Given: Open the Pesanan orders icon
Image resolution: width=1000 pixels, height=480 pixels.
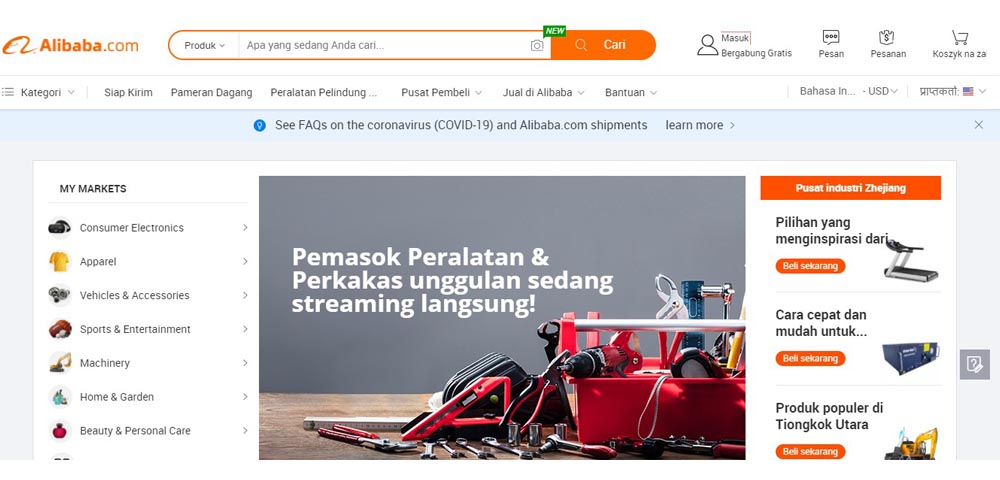Looking at the screenshot, I should (886, 37).
